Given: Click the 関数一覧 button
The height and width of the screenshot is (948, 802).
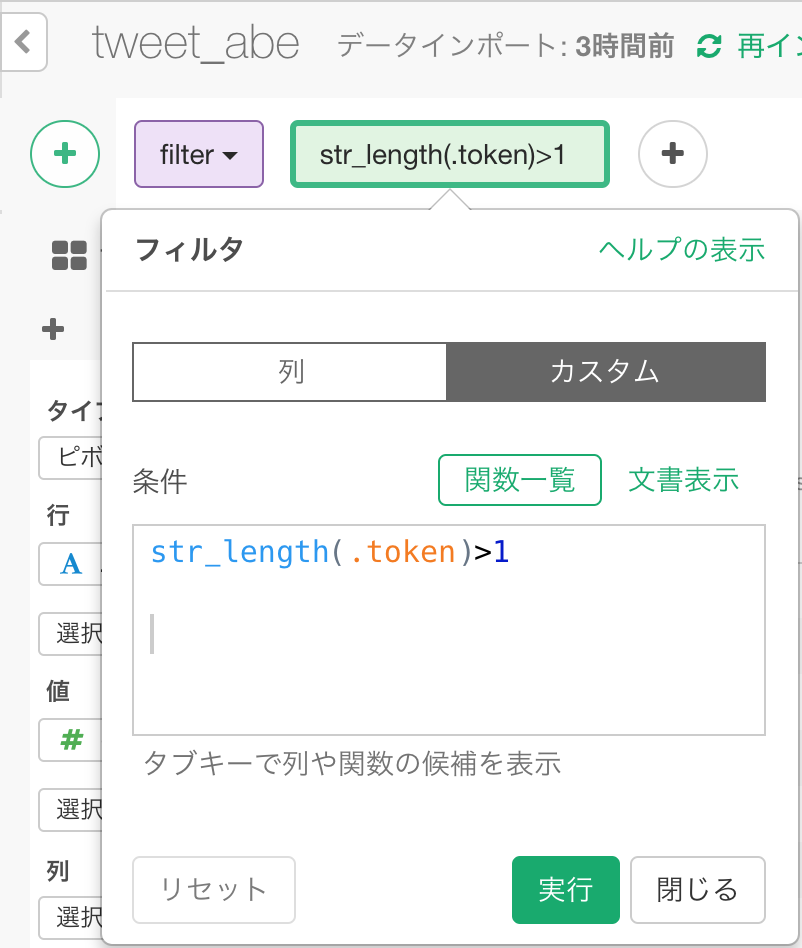Looking at the screenshot, I should point(520,480).
